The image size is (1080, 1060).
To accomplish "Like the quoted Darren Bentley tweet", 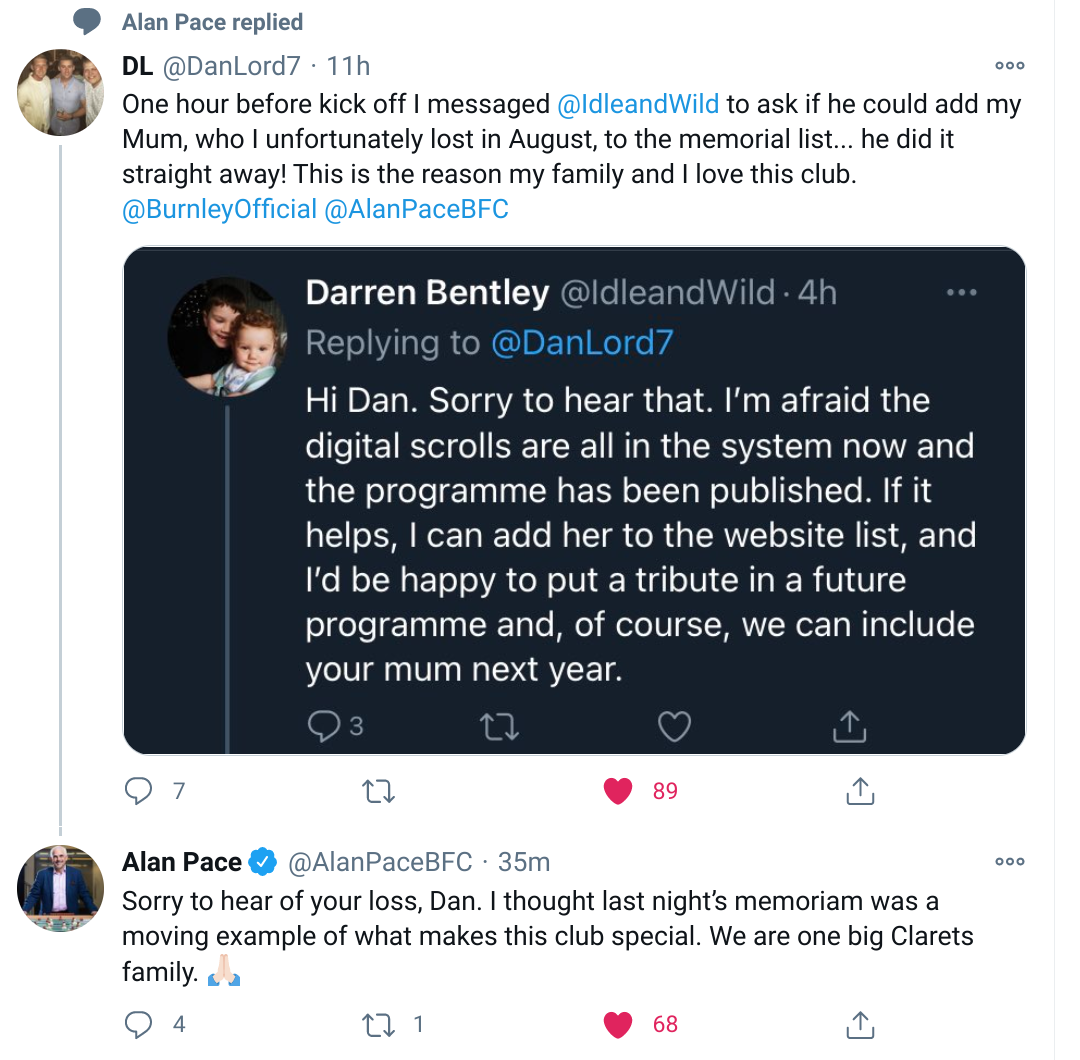I will [674, 726].
